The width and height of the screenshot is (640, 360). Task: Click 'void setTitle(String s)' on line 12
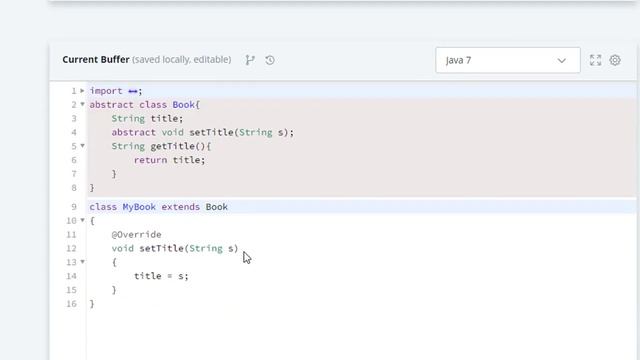coord(175,249)
